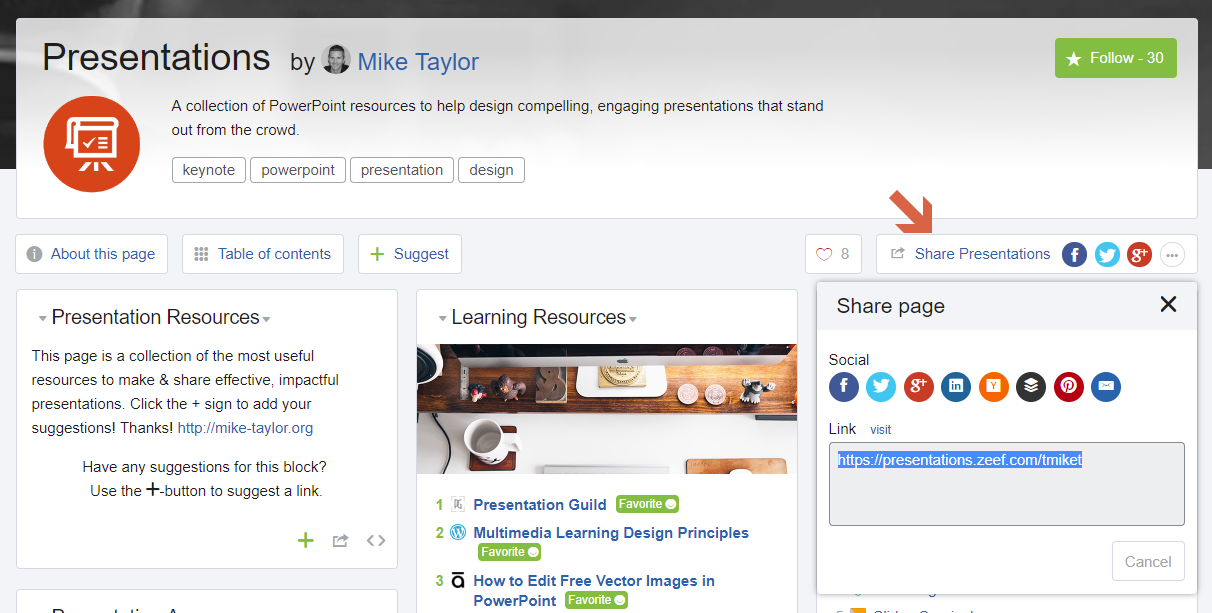Click the Buffer share icon
This screenshot has width=1212, height=613.
pyautogui.click(x=1031, y=387)
